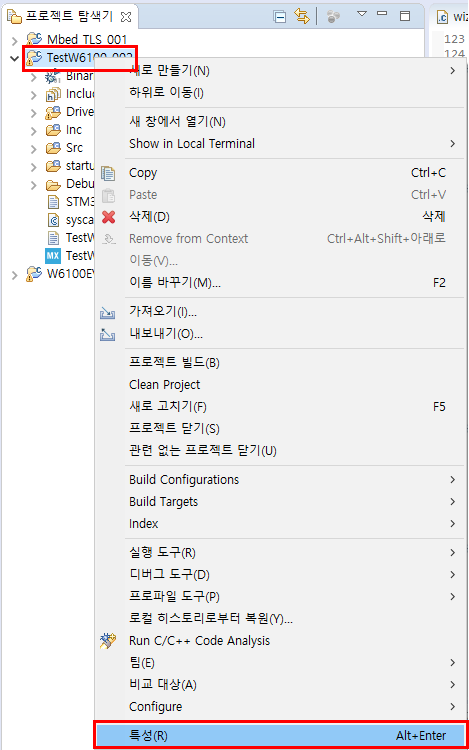Image resolution: width=469 pixels, height=750 pixels.
Task: Click the Copy icon in context menu
Action: [x=108, y=173]
